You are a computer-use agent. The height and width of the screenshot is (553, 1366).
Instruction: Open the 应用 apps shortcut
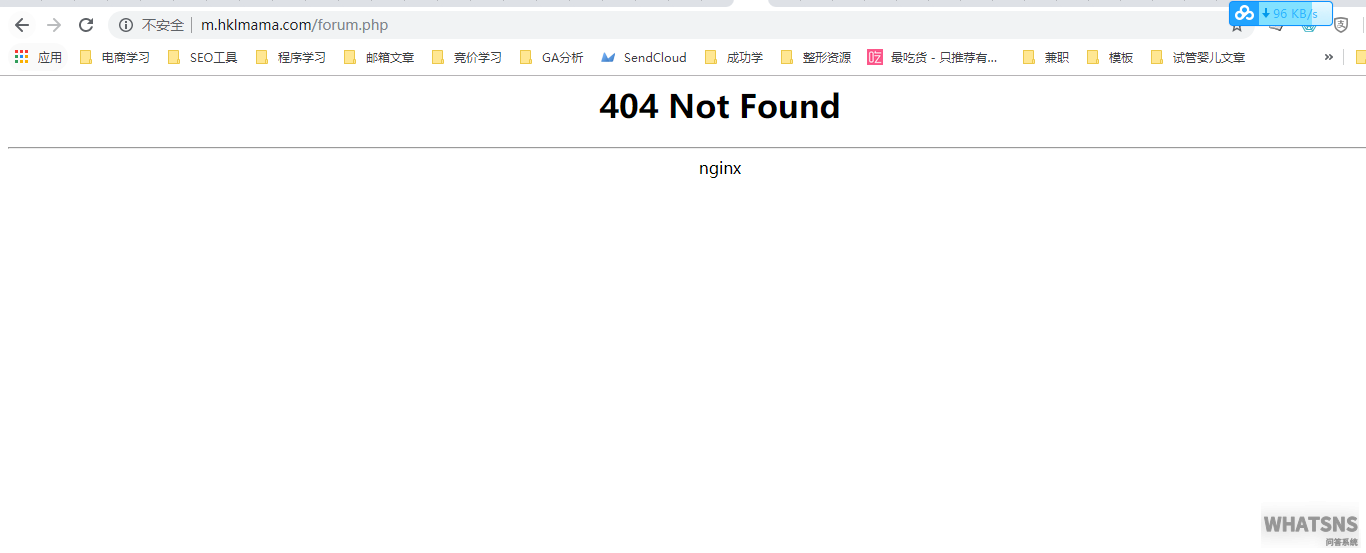[38, 58]
